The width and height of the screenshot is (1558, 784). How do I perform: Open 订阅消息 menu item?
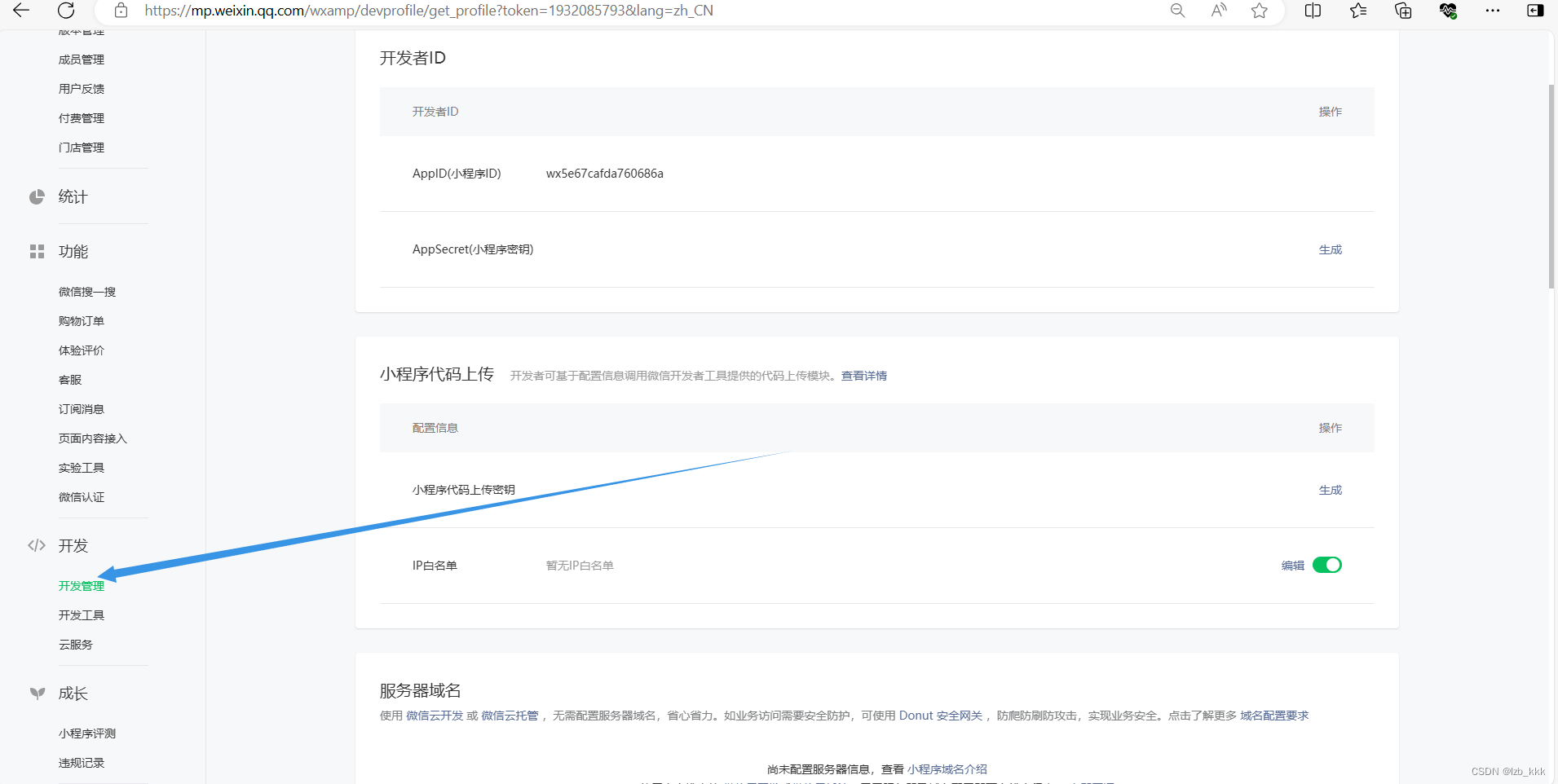(x=82, y=409)
